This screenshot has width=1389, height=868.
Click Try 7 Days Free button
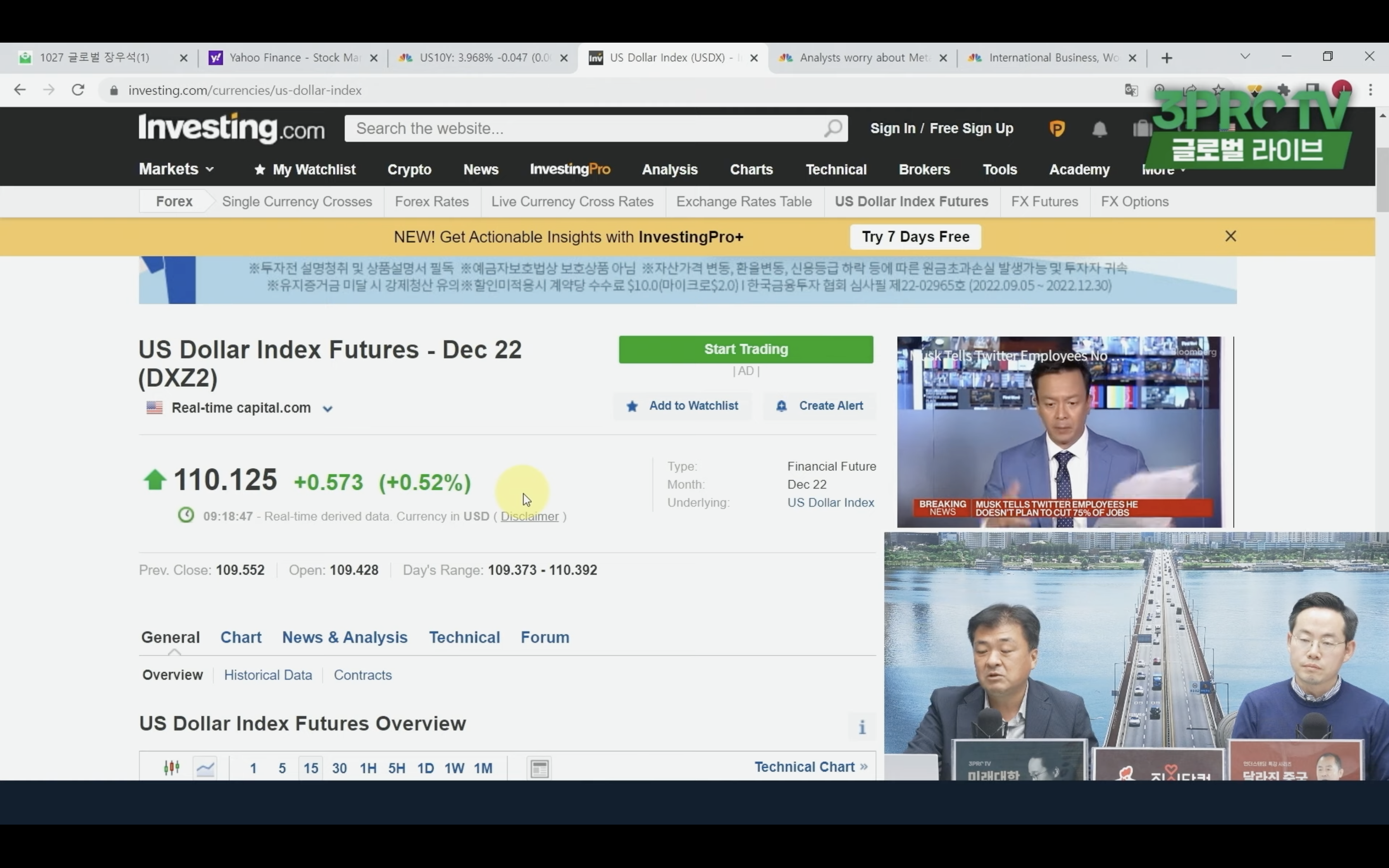pyautogui.click(x=915, y=236)
